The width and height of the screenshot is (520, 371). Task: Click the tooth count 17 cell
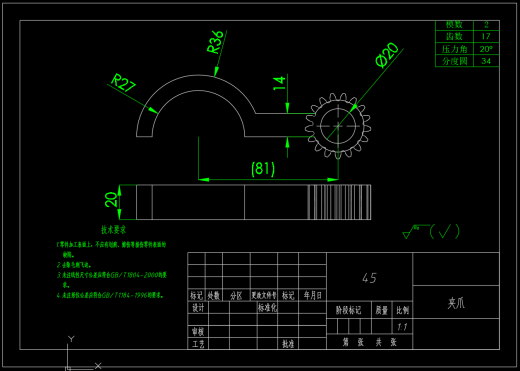click(486, 36)
